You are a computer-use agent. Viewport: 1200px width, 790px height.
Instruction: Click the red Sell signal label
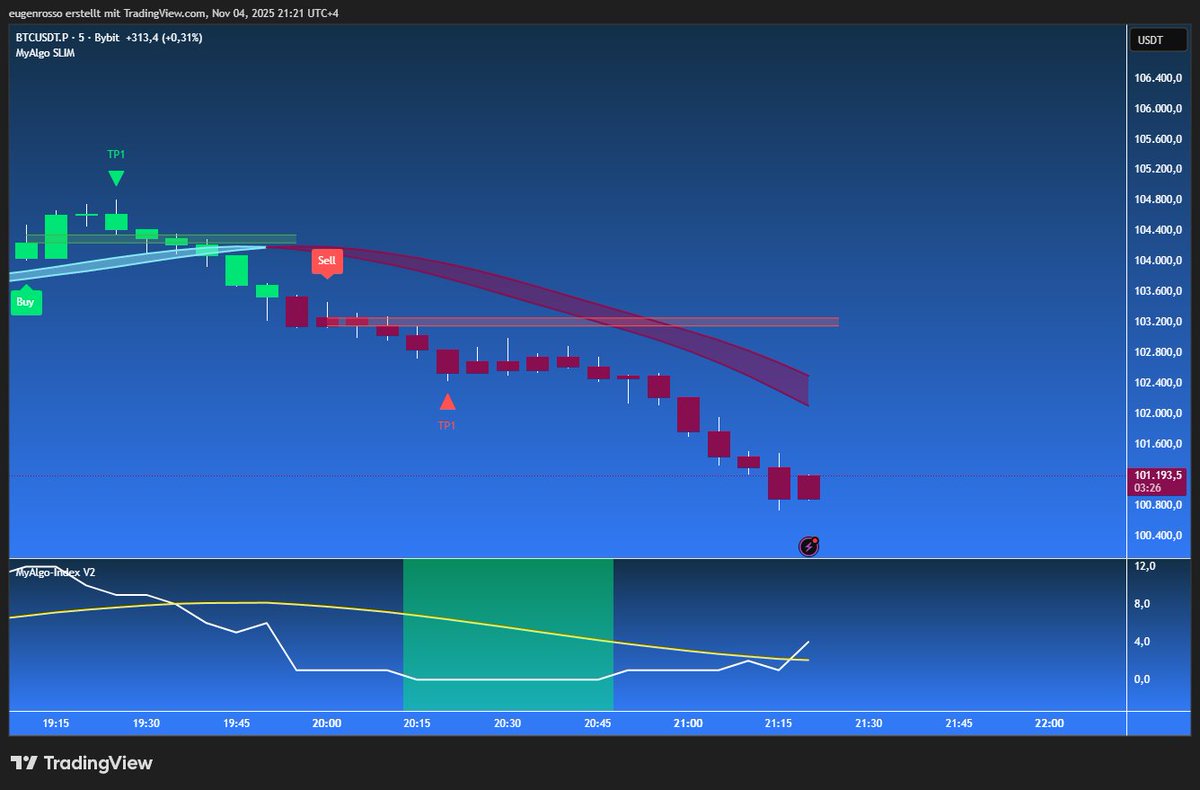pyautogui.click(x=327, y=262)
